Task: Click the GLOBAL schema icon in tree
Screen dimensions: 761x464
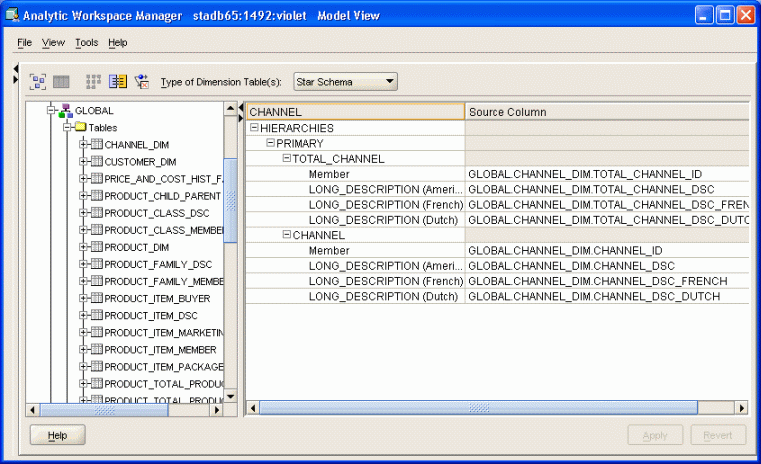Action: [66, 111]
